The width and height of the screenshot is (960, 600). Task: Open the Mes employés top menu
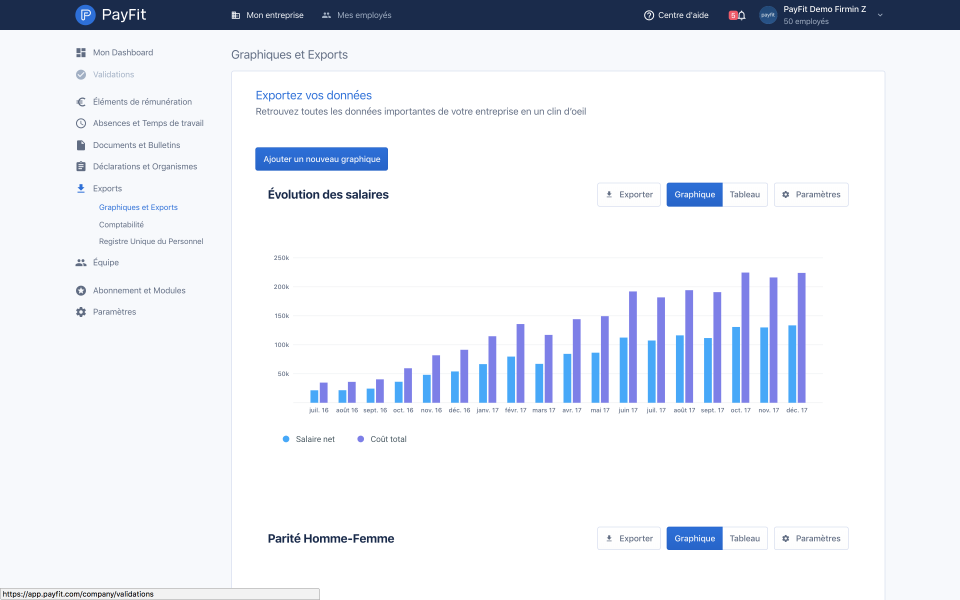point(356,15)
